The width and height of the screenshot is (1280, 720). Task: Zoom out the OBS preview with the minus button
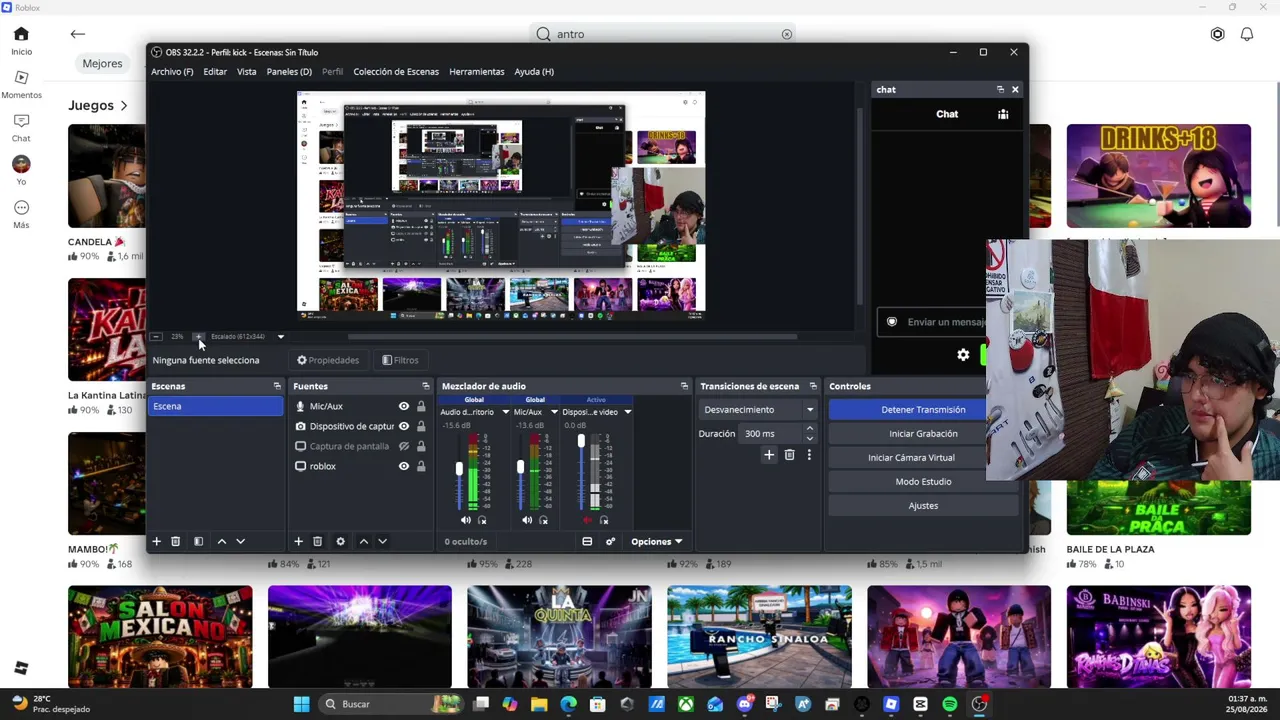(x=156, y=336)
